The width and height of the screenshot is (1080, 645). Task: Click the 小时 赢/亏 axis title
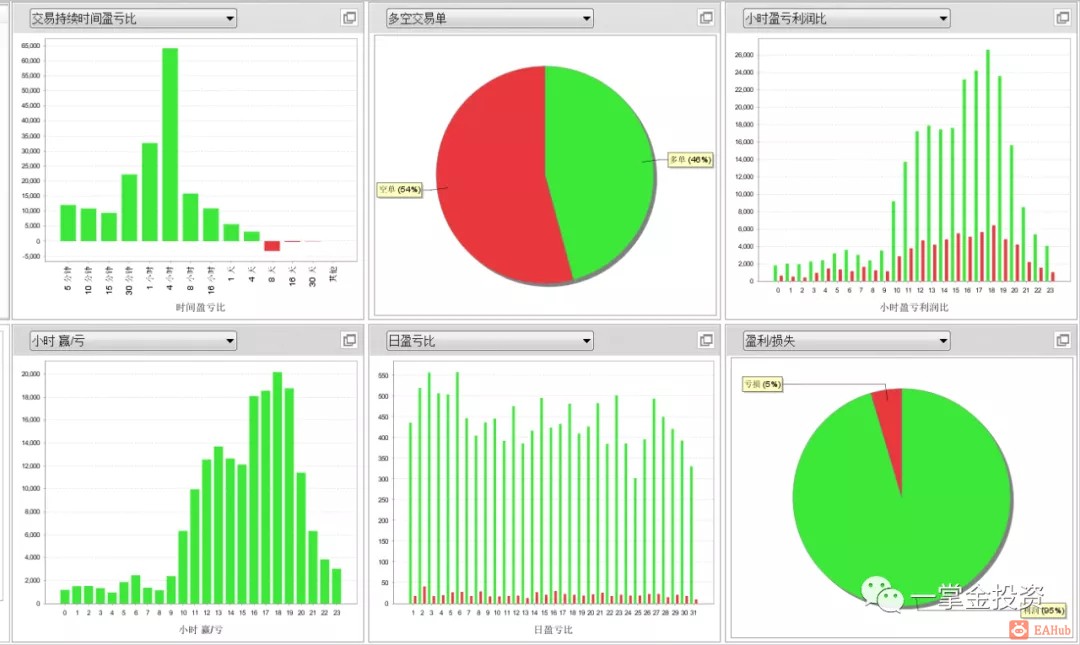(x=201, y=629)
